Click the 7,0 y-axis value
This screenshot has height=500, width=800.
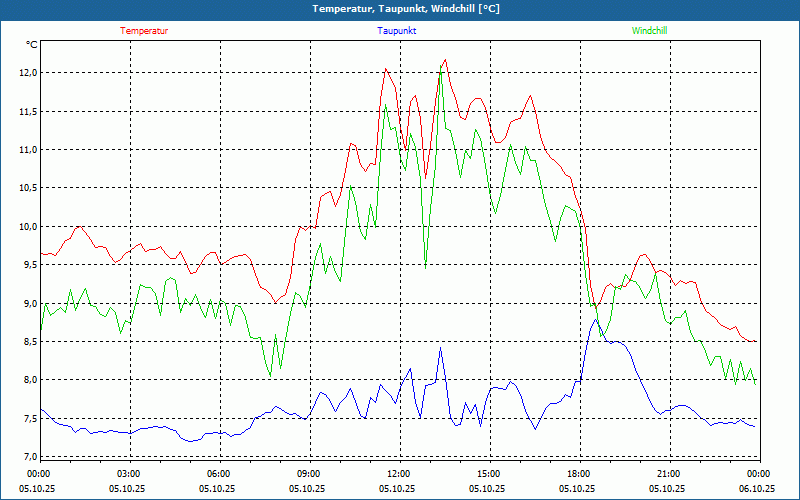click(31, 457)
